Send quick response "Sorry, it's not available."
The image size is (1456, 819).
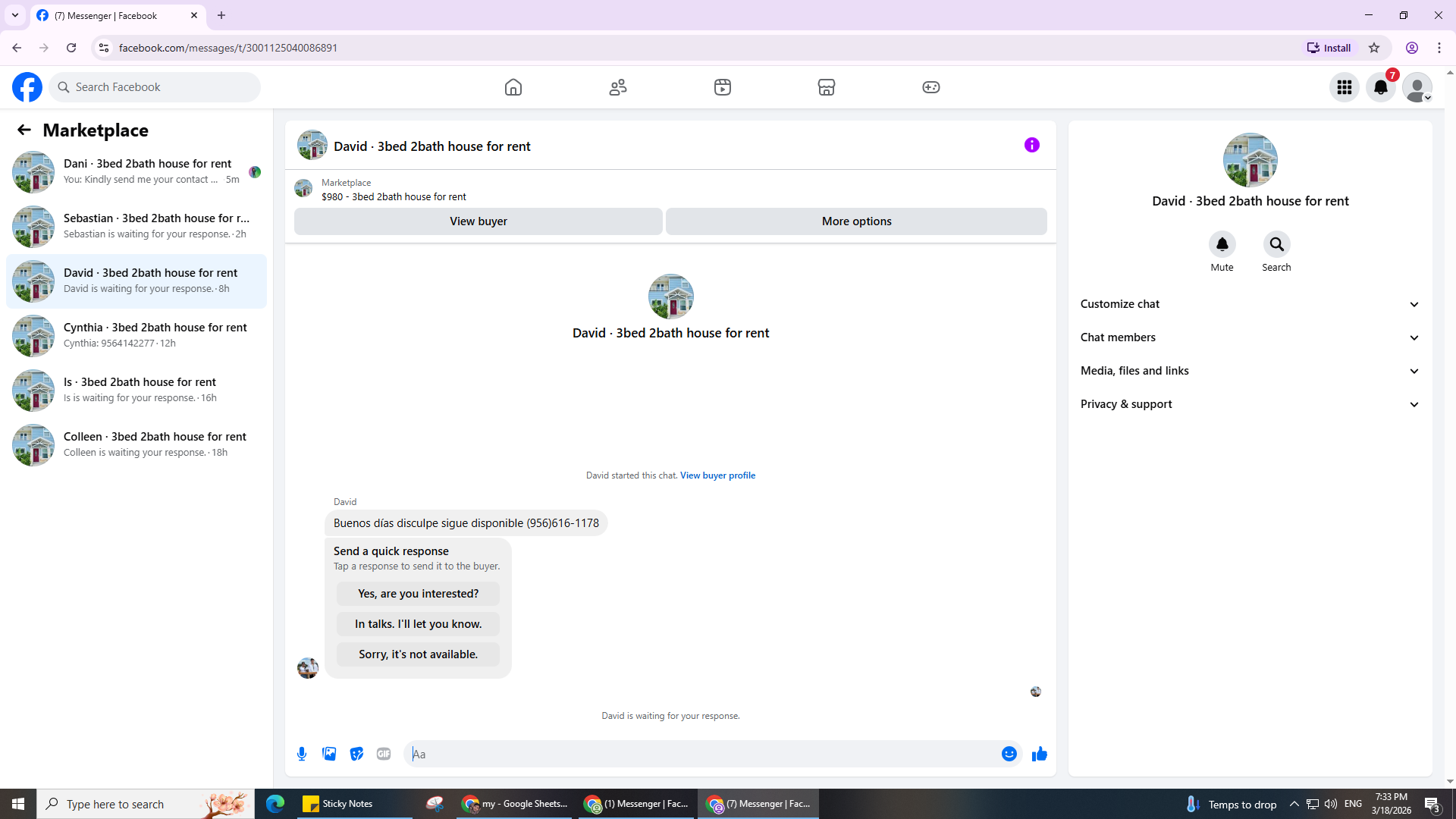coord(418,654)
